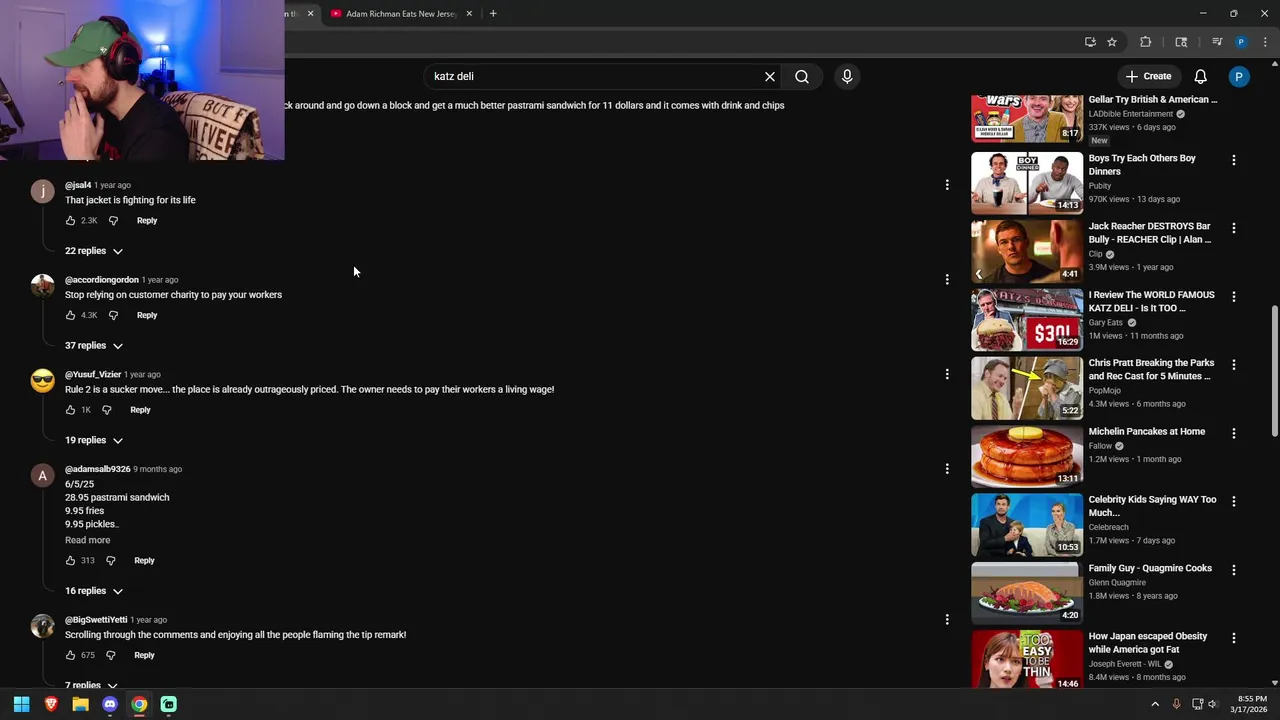Reply to @BigSwettiYetti comment
Screen dimensions: 1280x720
tap(144, 655)
